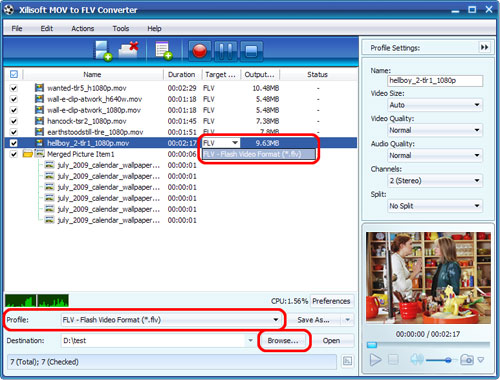
Task: Click the log icon beside the status bar
Action: pyautogui.click(x=347, y=361)
